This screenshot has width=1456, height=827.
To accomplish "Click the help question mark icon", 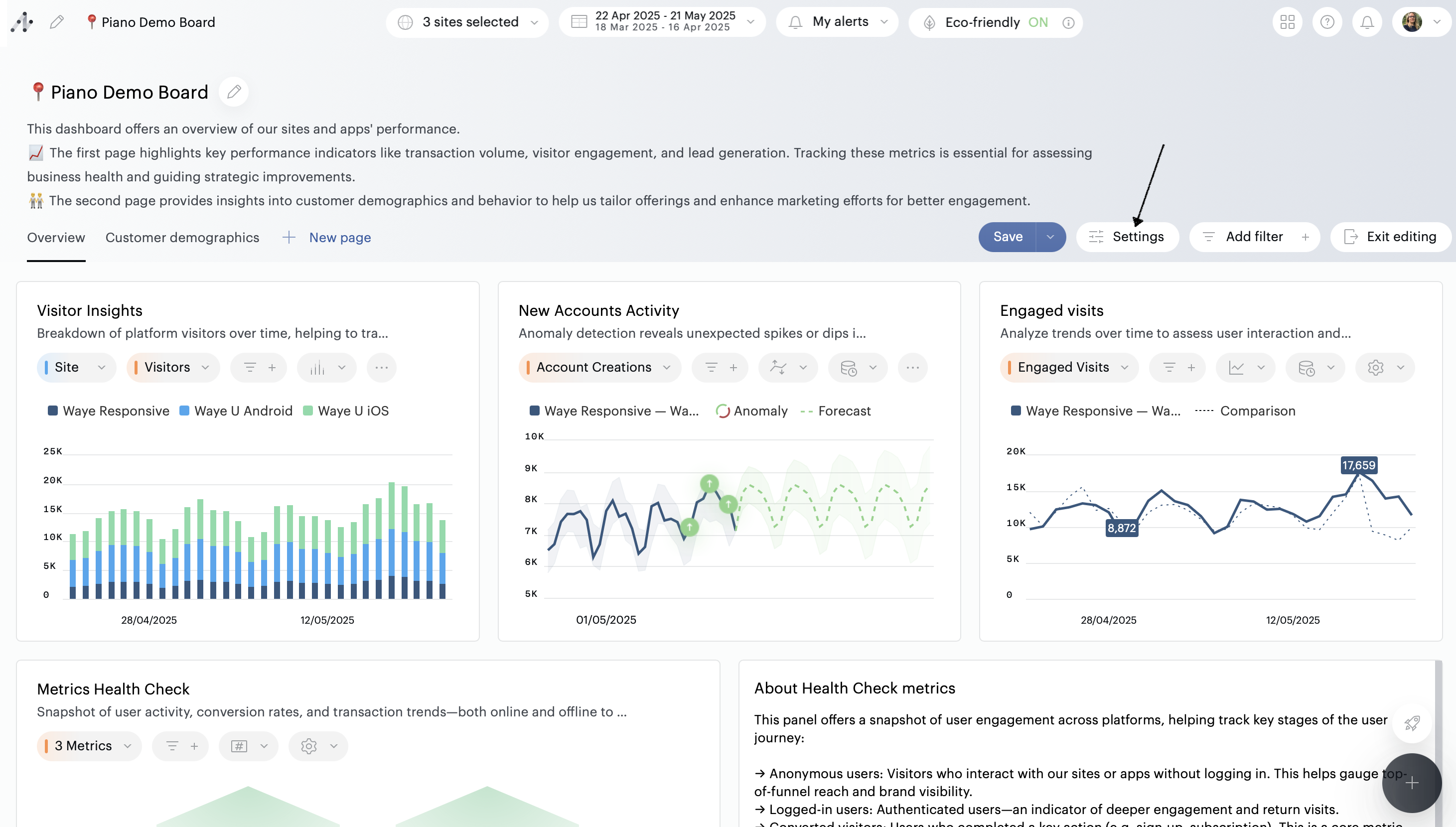I will [x=1327, y=22].
